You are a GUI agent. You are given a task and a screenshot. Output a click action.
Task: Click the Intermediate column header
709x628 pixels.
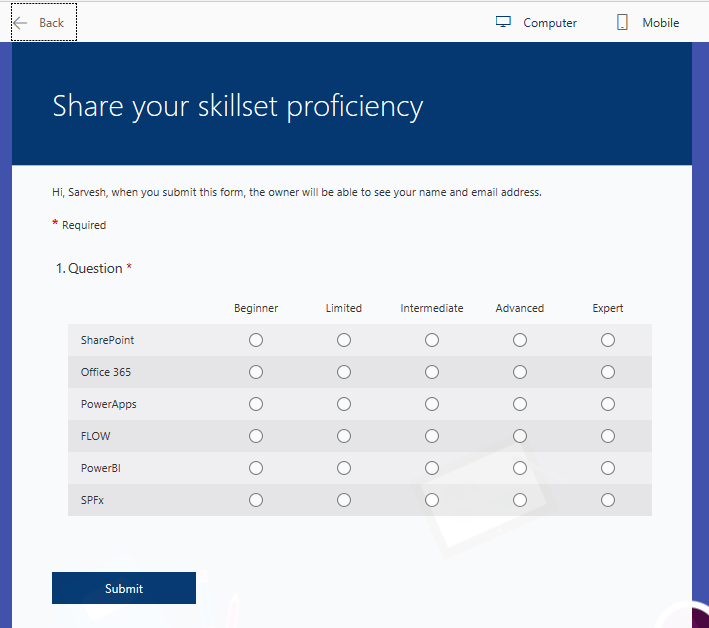click(x=432, y=308)
